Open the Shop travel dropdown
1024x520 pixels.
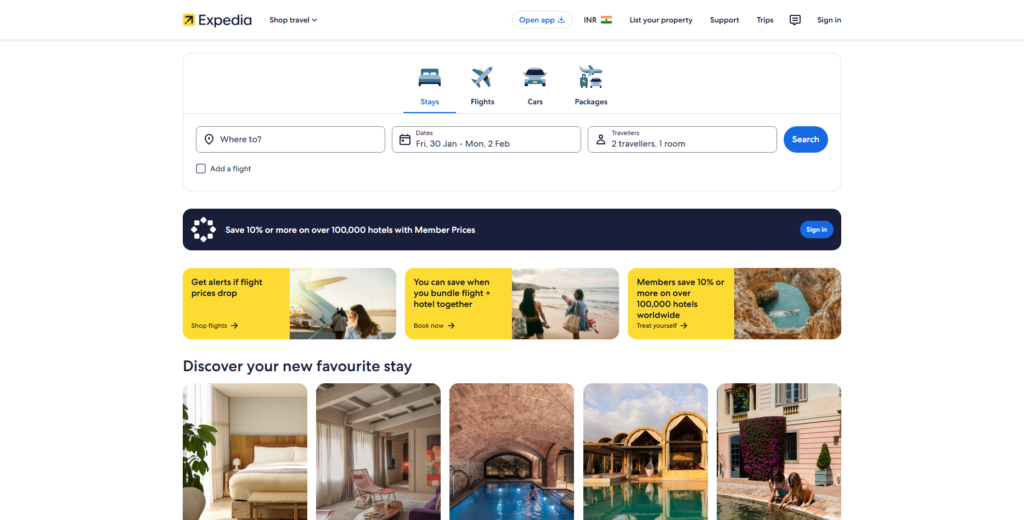click(293, 20)
